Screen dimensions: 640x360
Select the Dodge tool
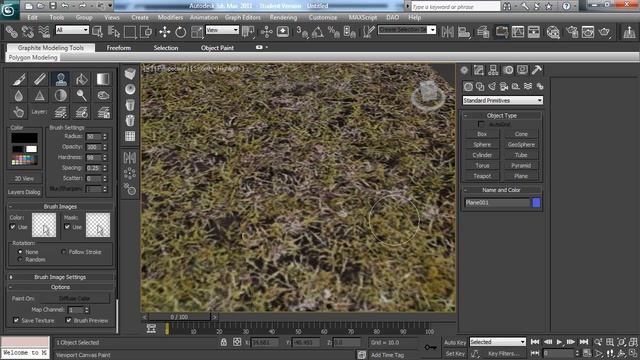coord(82,96)
